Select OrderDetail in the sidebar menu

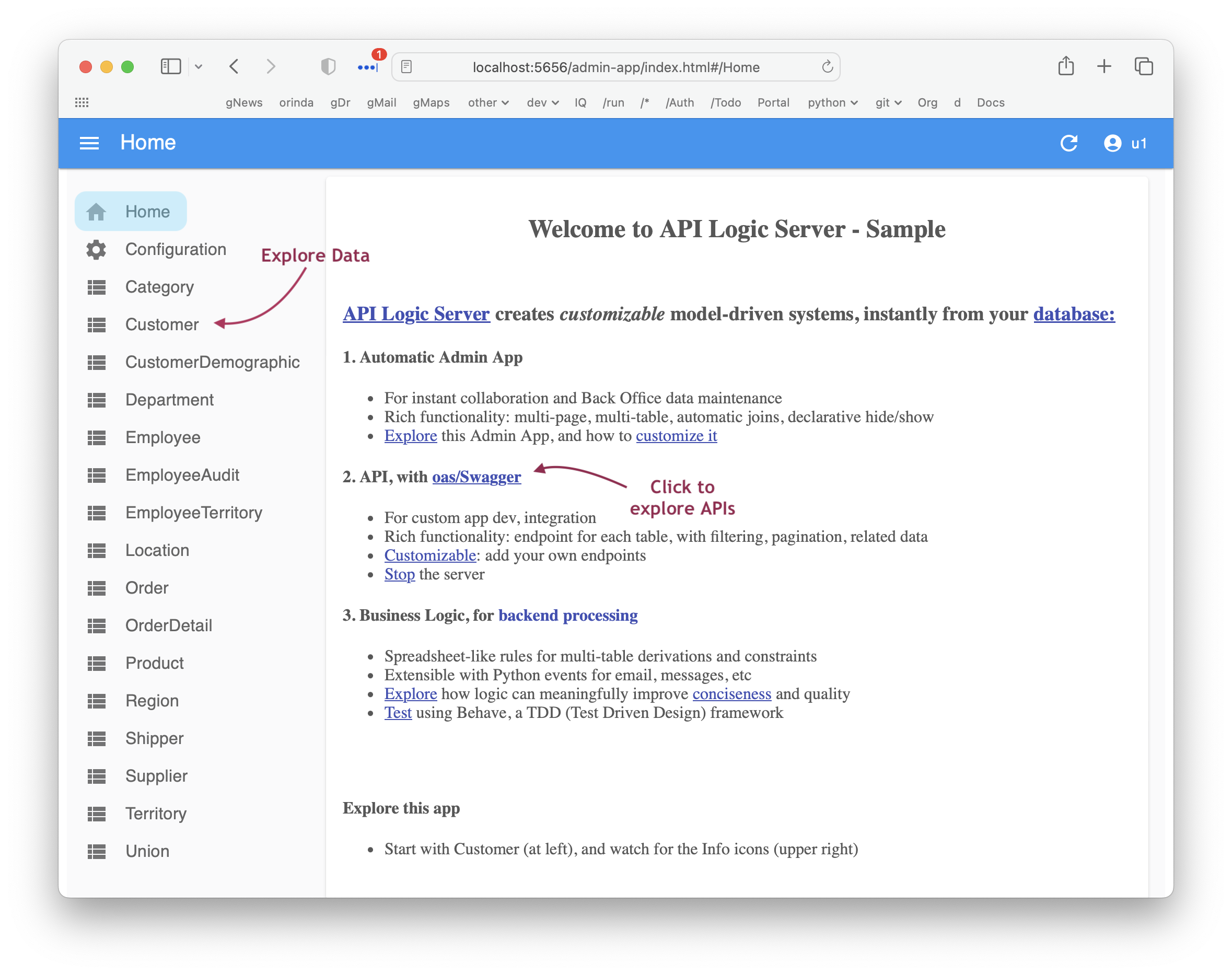pos(168,625)
